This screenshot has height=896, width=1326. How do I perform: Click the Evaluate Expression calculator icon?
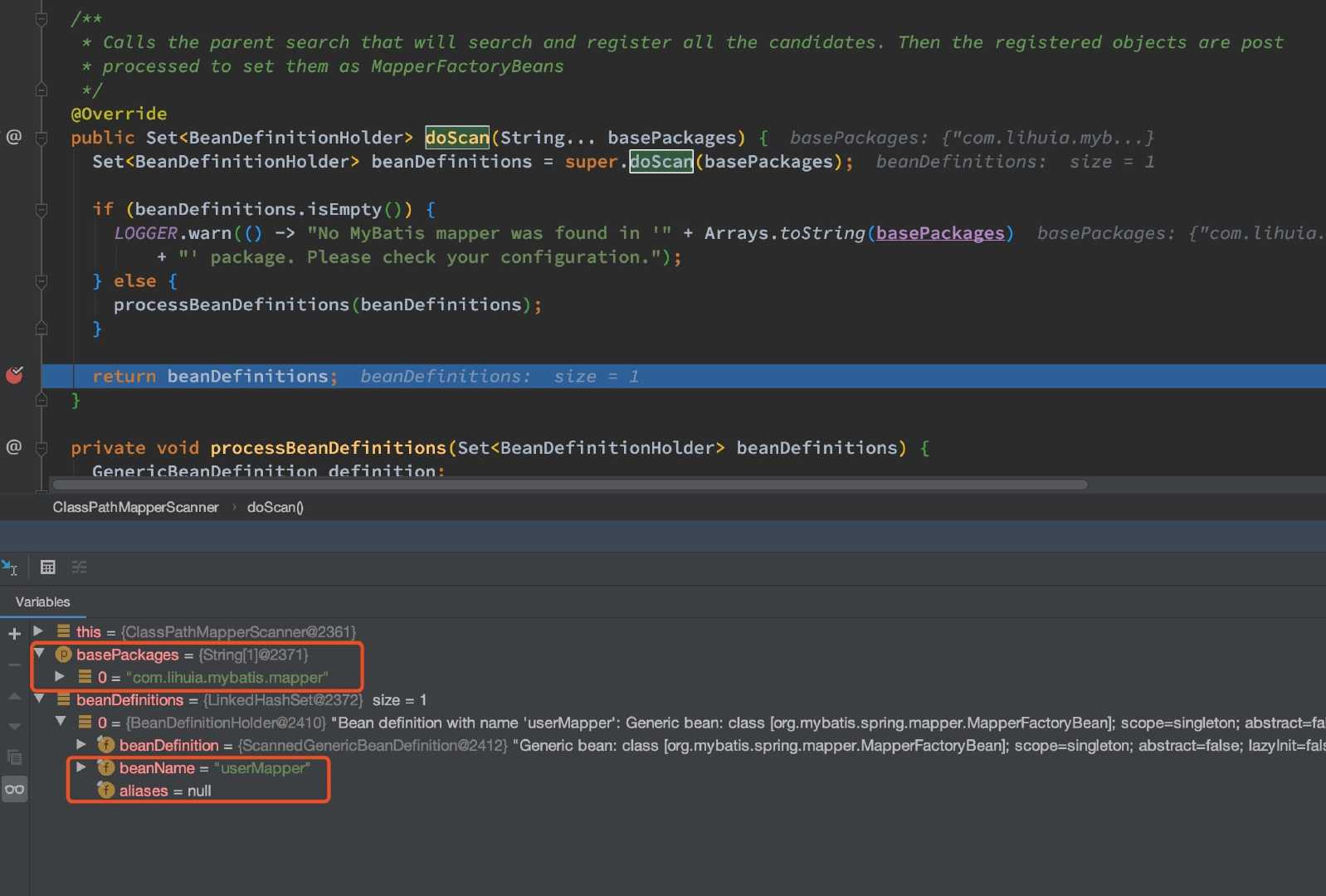(x=48, y=567)
